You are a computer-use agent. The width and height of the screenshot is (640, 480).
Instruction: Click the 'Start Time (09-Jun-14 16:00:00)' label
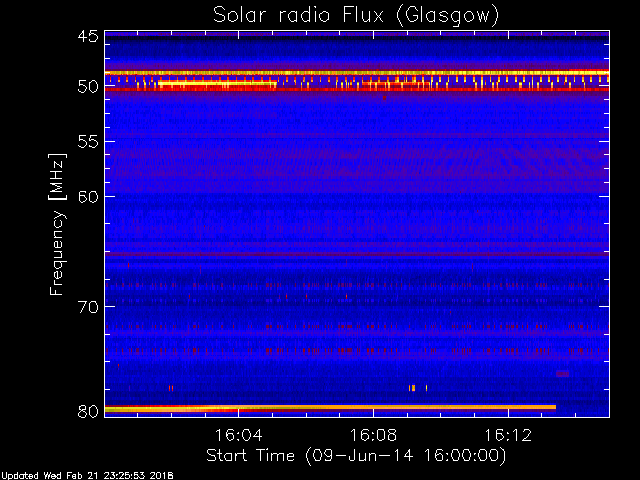pos(356,455)
